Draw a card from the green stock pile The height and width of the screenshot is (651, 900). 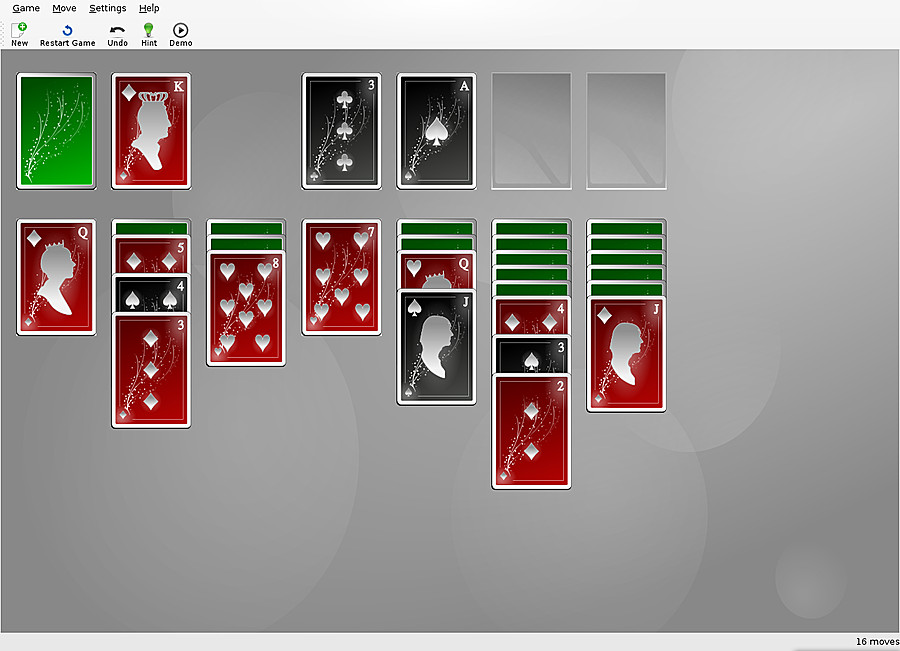point(56,131)
